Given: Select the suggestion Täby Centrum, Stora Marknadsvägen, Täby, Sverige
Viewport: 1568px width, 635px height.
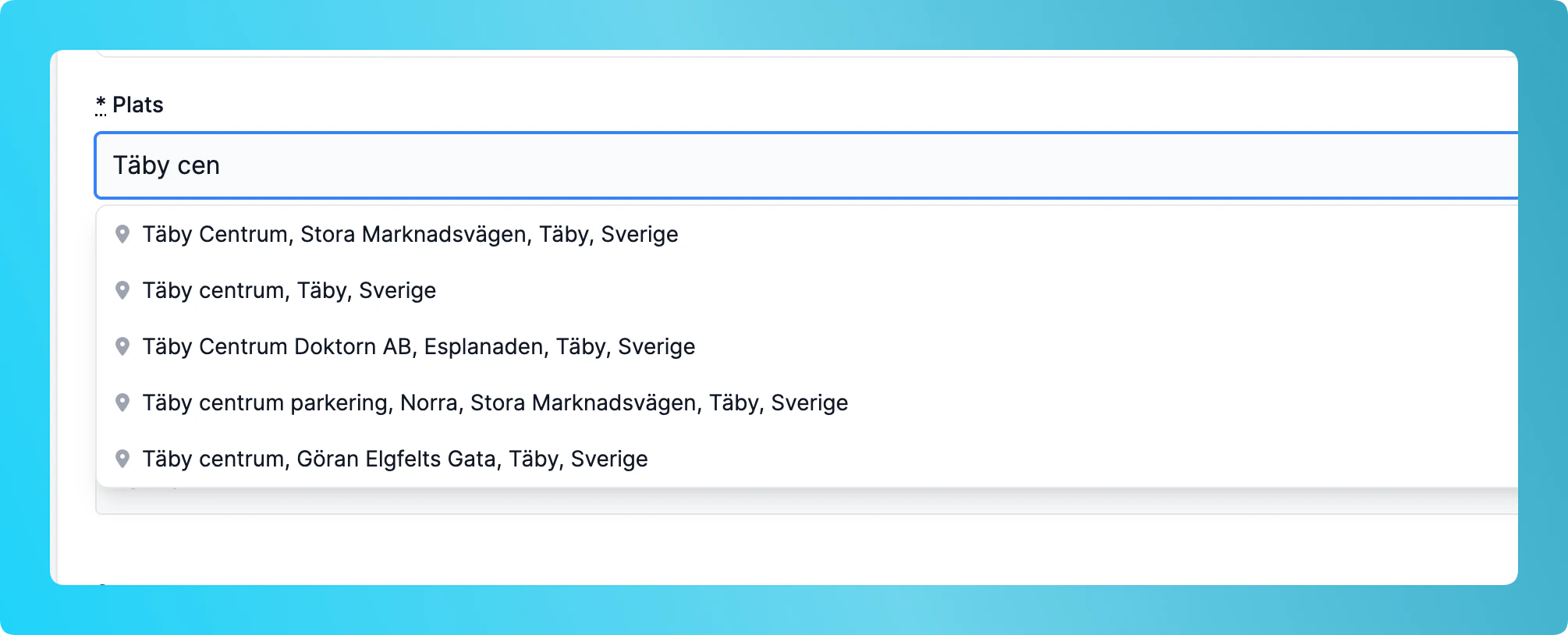Looking at the screenshot, I should 410,234.
